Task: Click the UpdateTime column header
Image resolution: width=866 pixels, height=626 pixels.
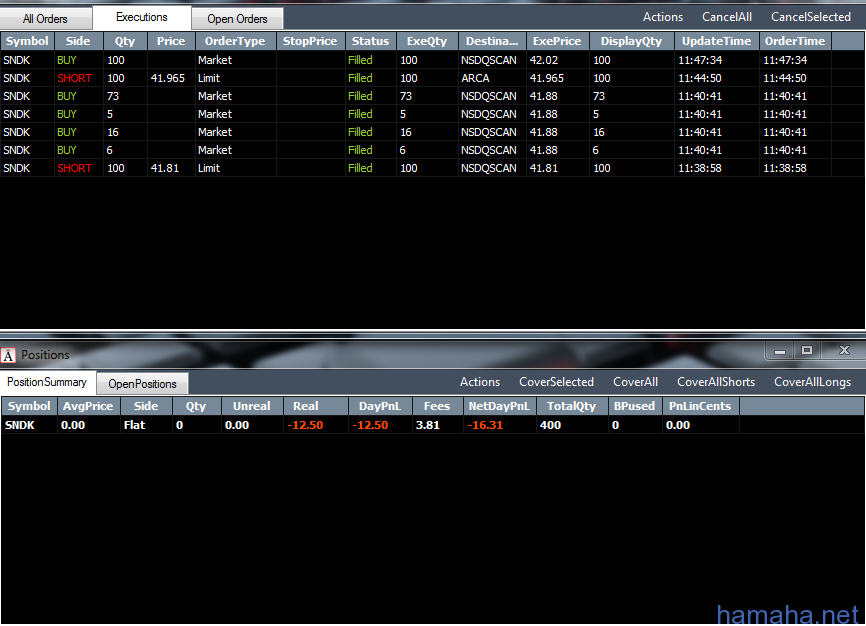Action: click(716, 41)
